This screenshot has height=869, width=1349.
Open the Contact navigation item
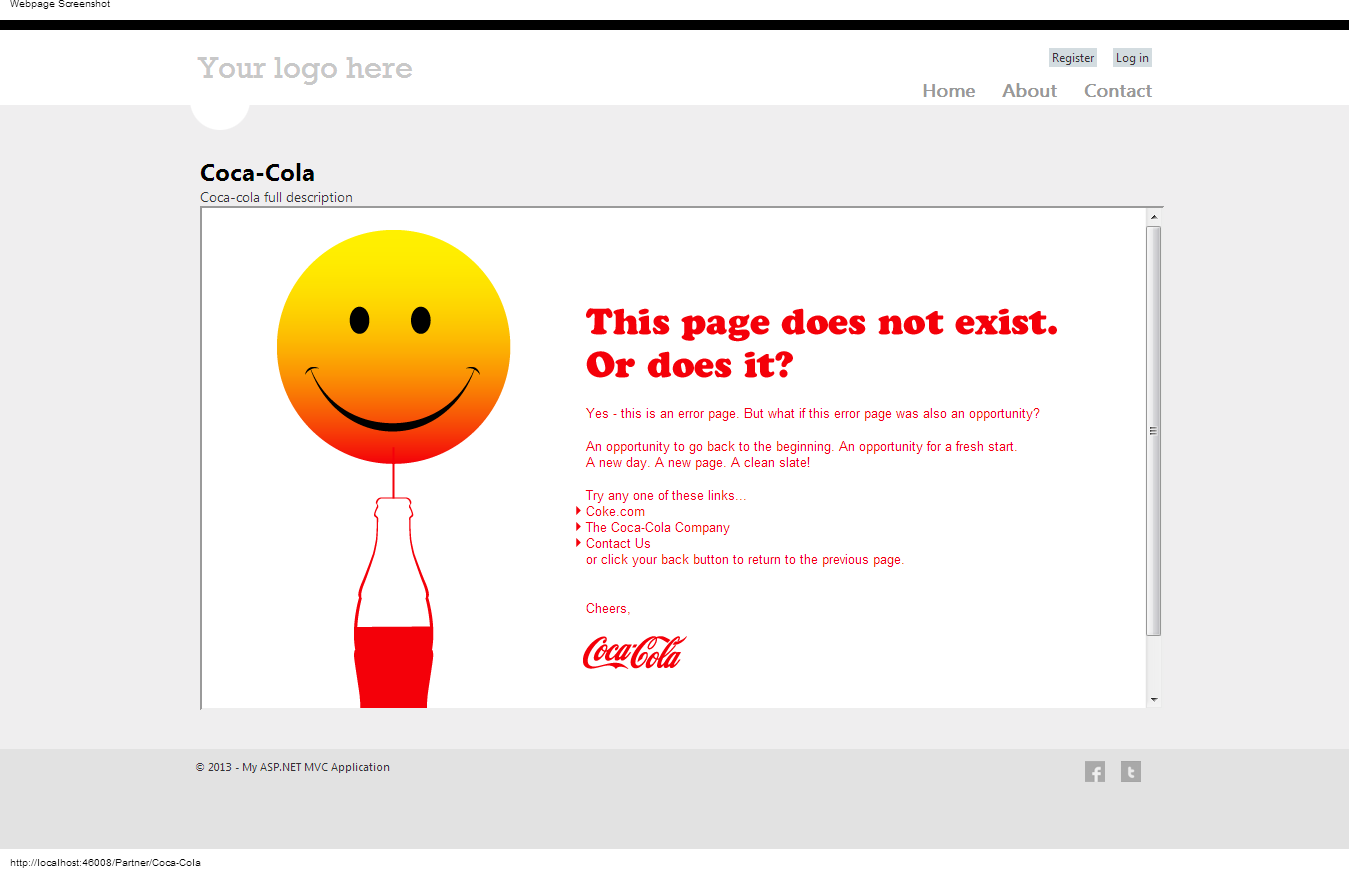[1117, 90]
